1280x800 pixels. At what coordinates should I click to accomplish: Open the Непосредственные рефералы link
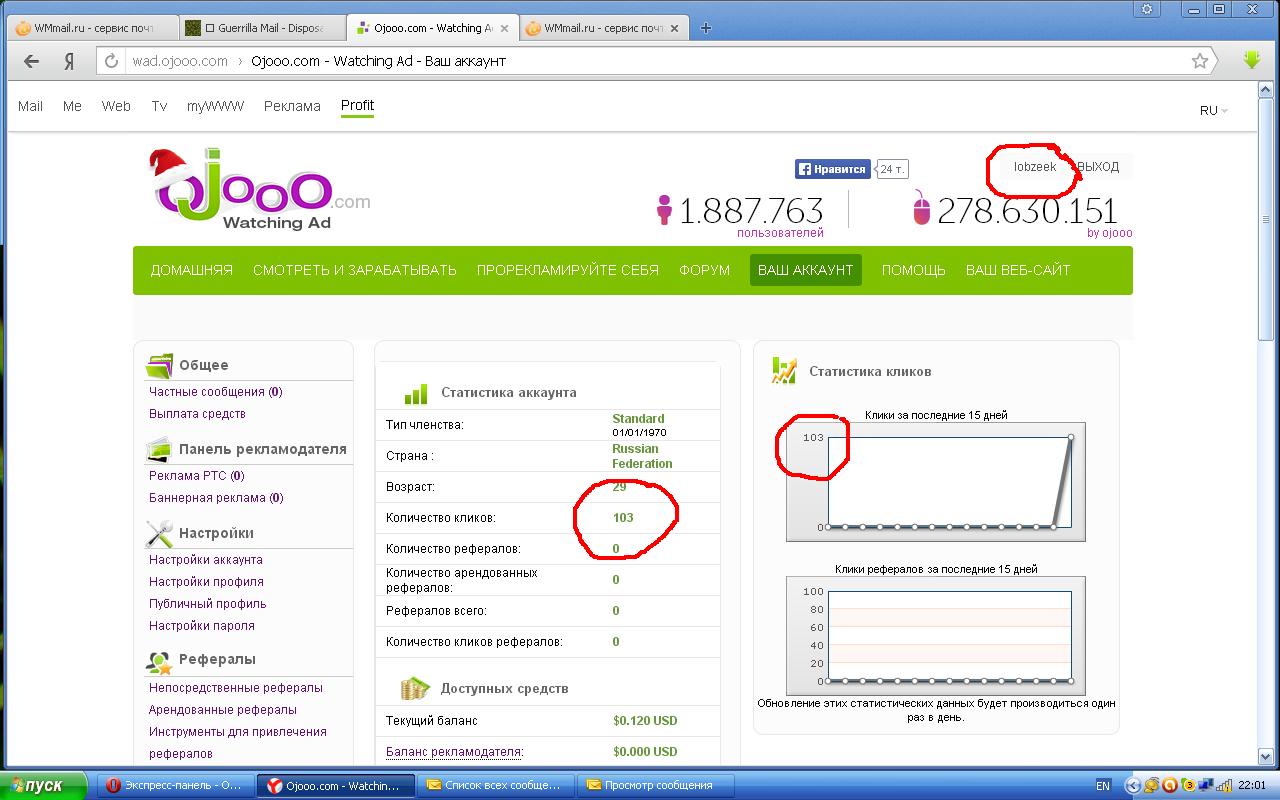pos(236,688)
